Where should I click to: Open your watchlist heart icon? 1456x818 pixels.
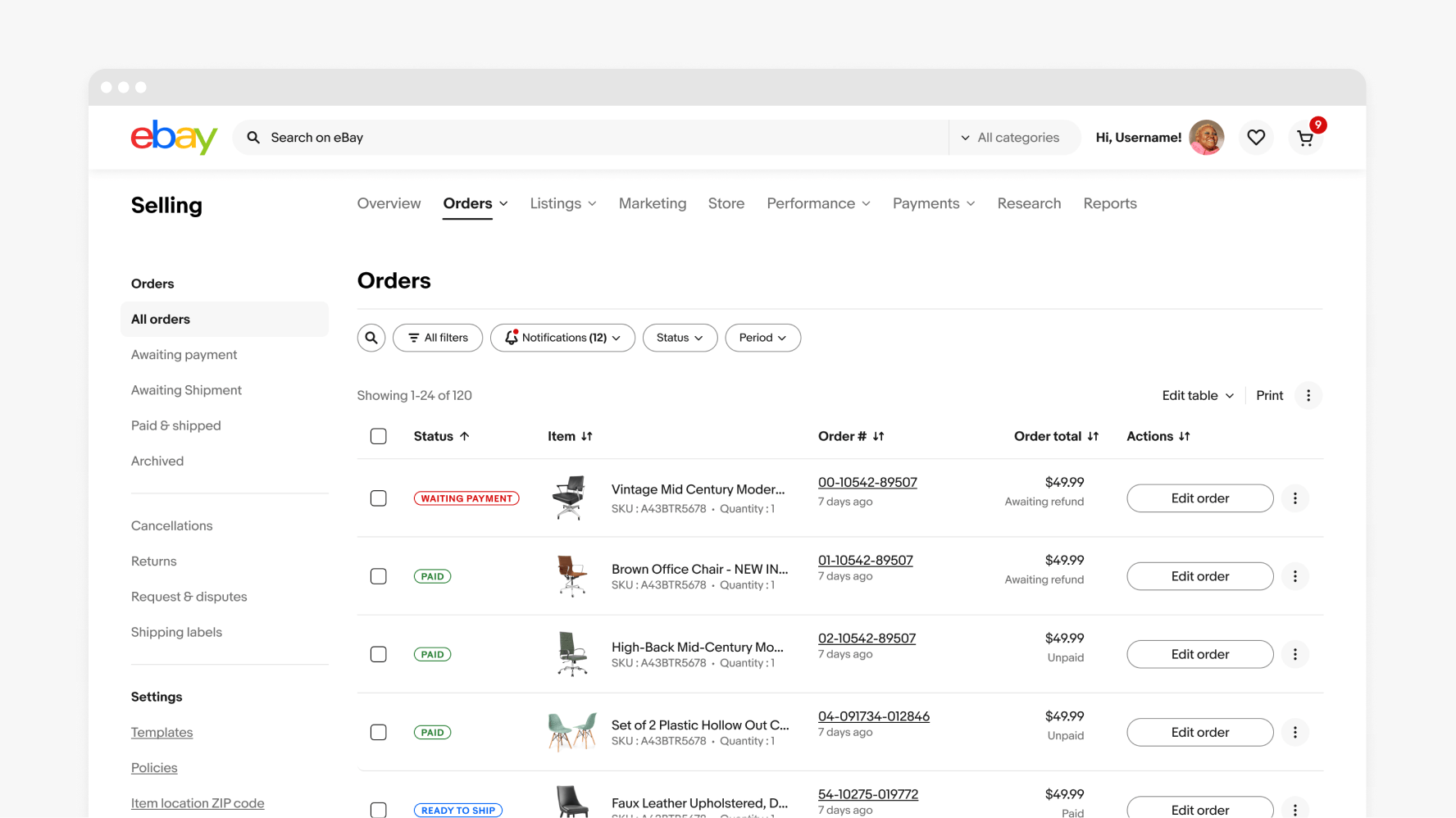click(1256, 137)
